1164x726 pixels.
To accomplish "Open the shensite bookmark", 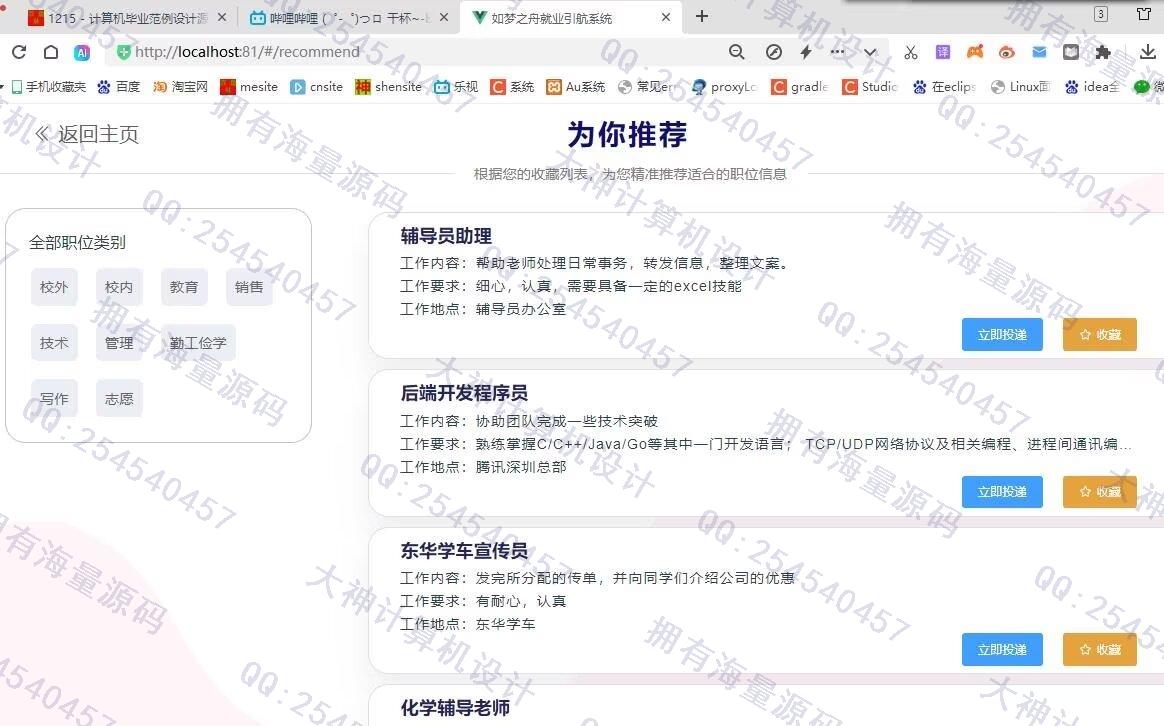I will point(388,87).
